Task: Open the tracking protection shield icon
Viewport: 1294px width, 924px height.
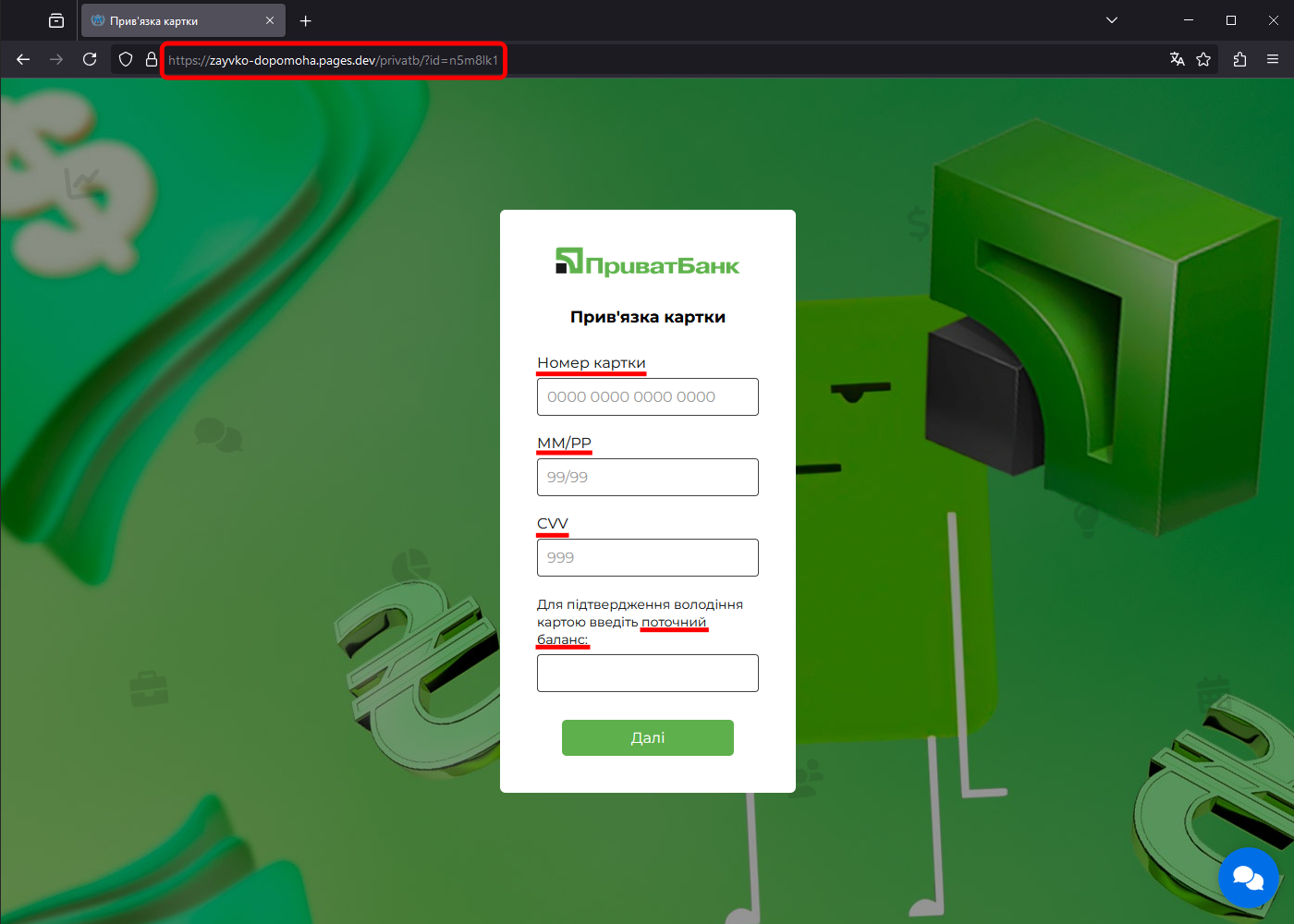Action: tap(126, 59)
